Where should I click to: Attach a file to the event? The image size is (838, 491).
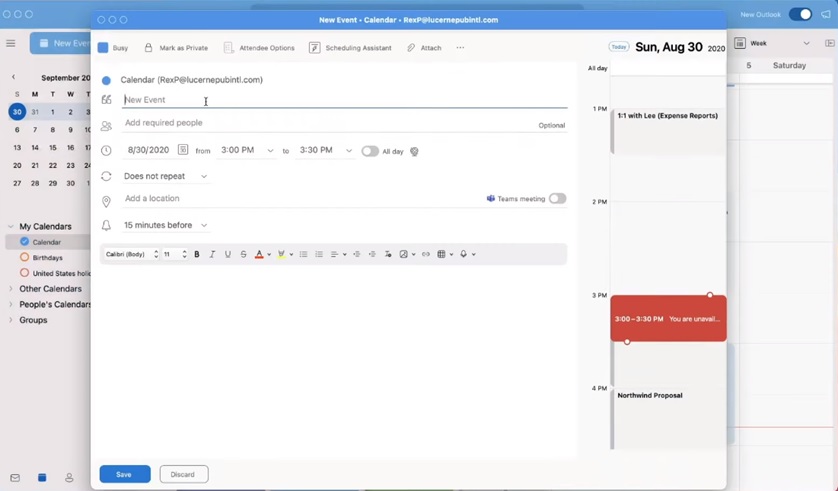[x=424, y=48]
